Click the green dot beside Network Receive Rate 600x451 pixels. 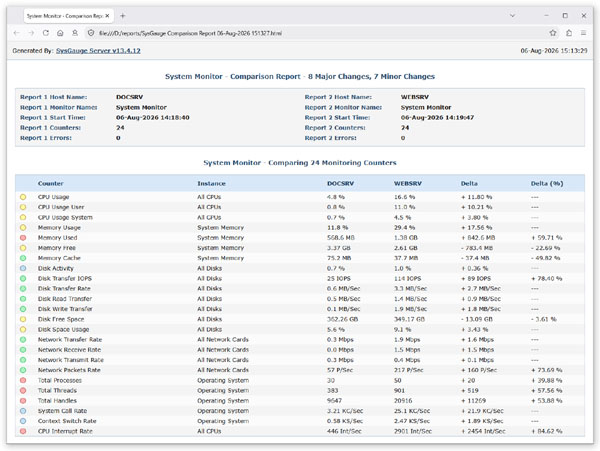pos(23,350)
